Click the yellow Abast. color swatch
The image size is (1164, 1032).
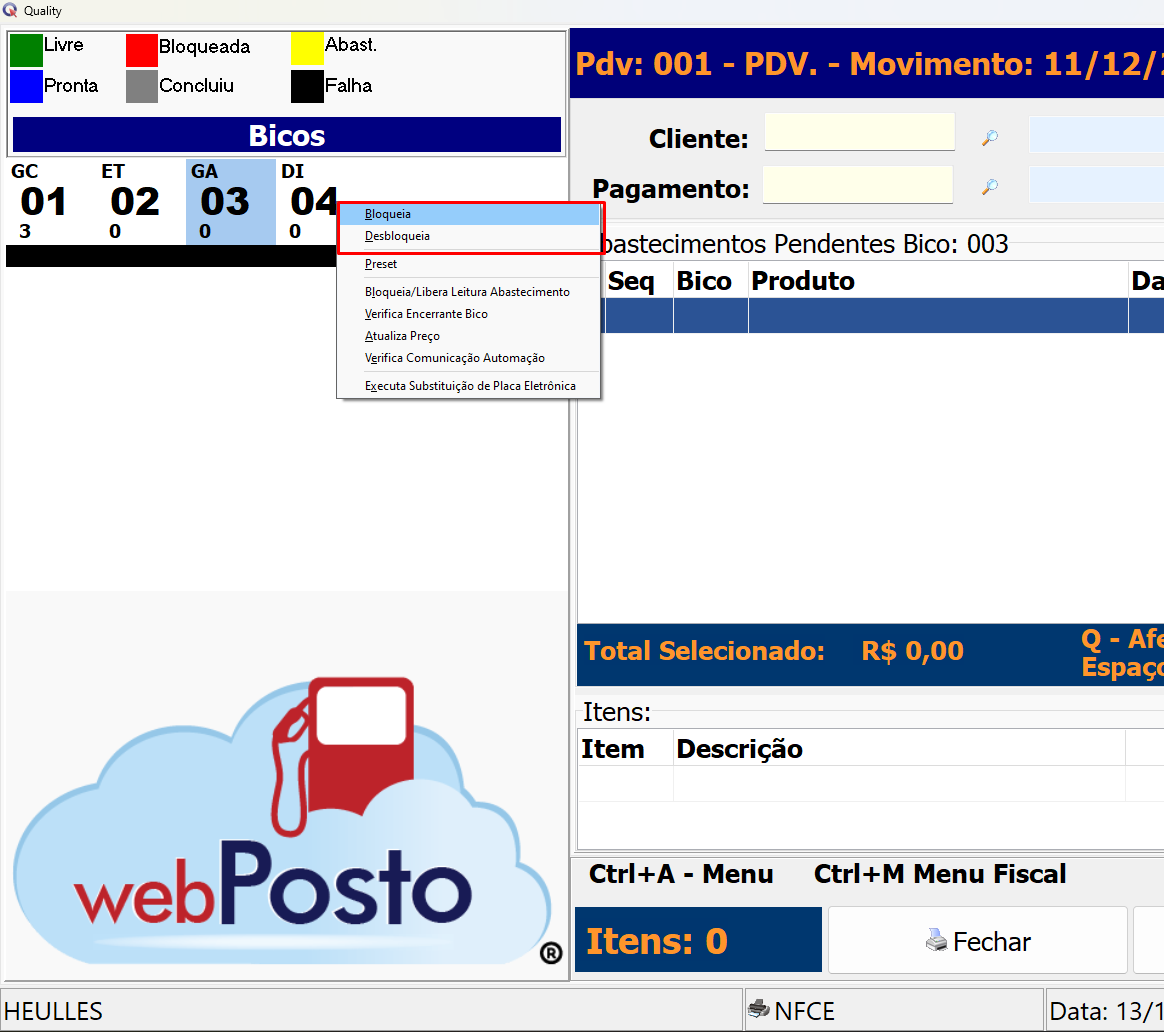point(307,49)
